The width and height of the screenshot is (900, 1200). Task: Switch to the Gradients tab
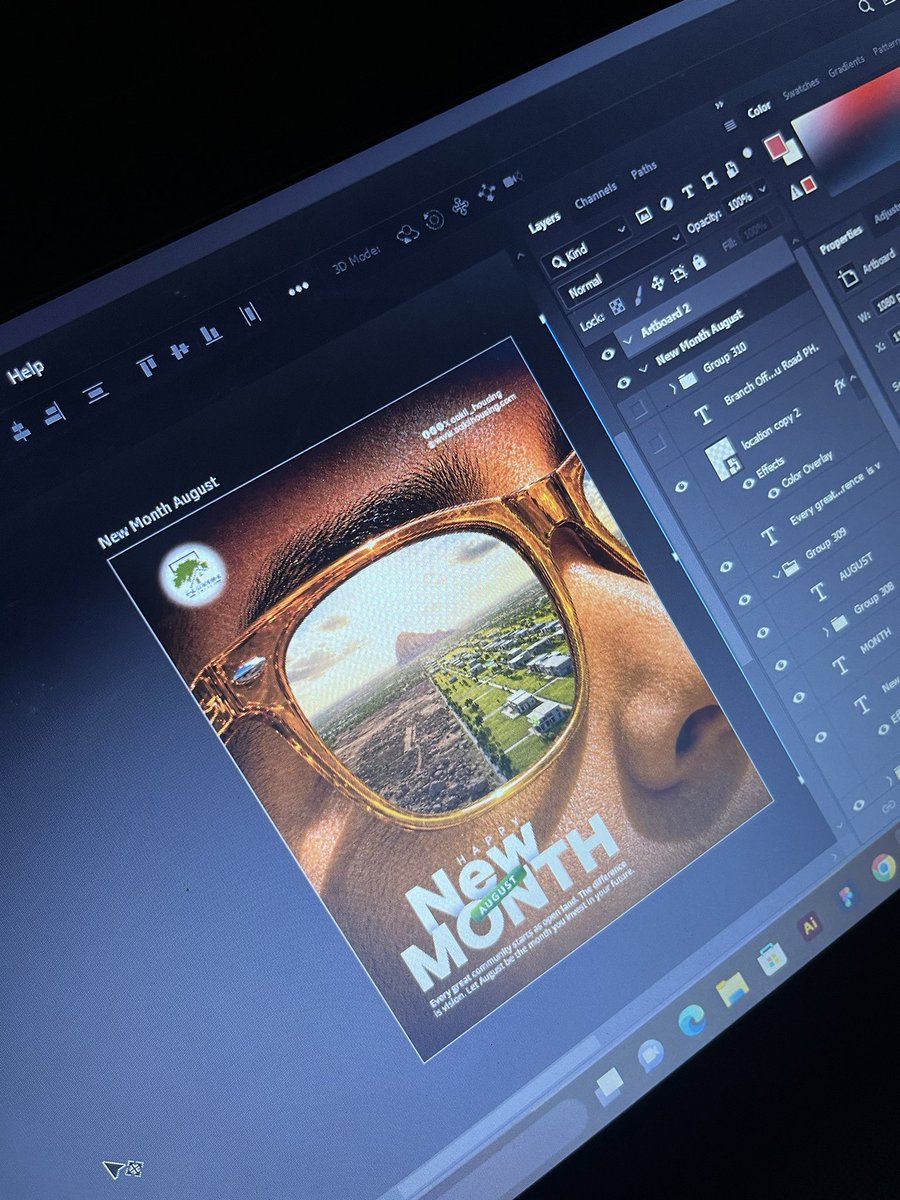click(x=846, y=66)
